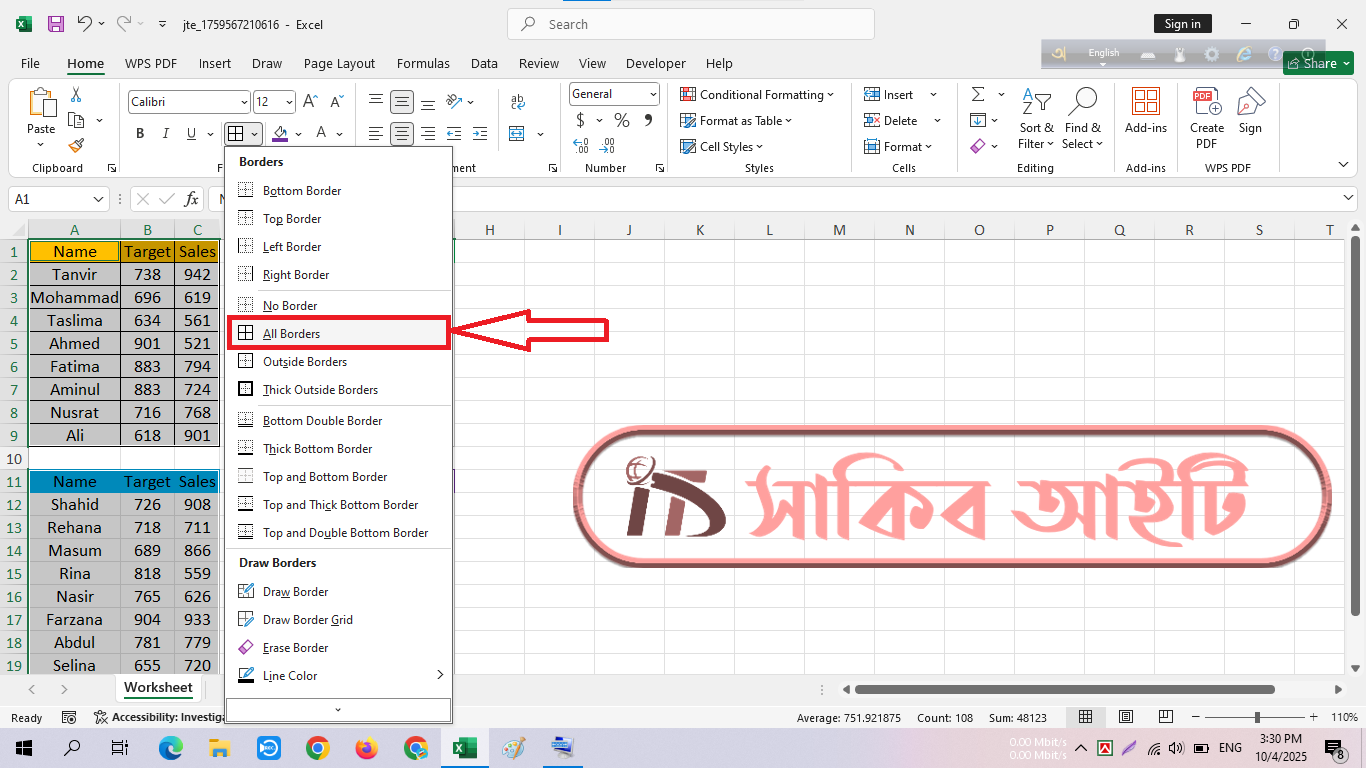Click the Increase Font Size icon
Viewport: 1366px width, 768px height.
(310, 102)
